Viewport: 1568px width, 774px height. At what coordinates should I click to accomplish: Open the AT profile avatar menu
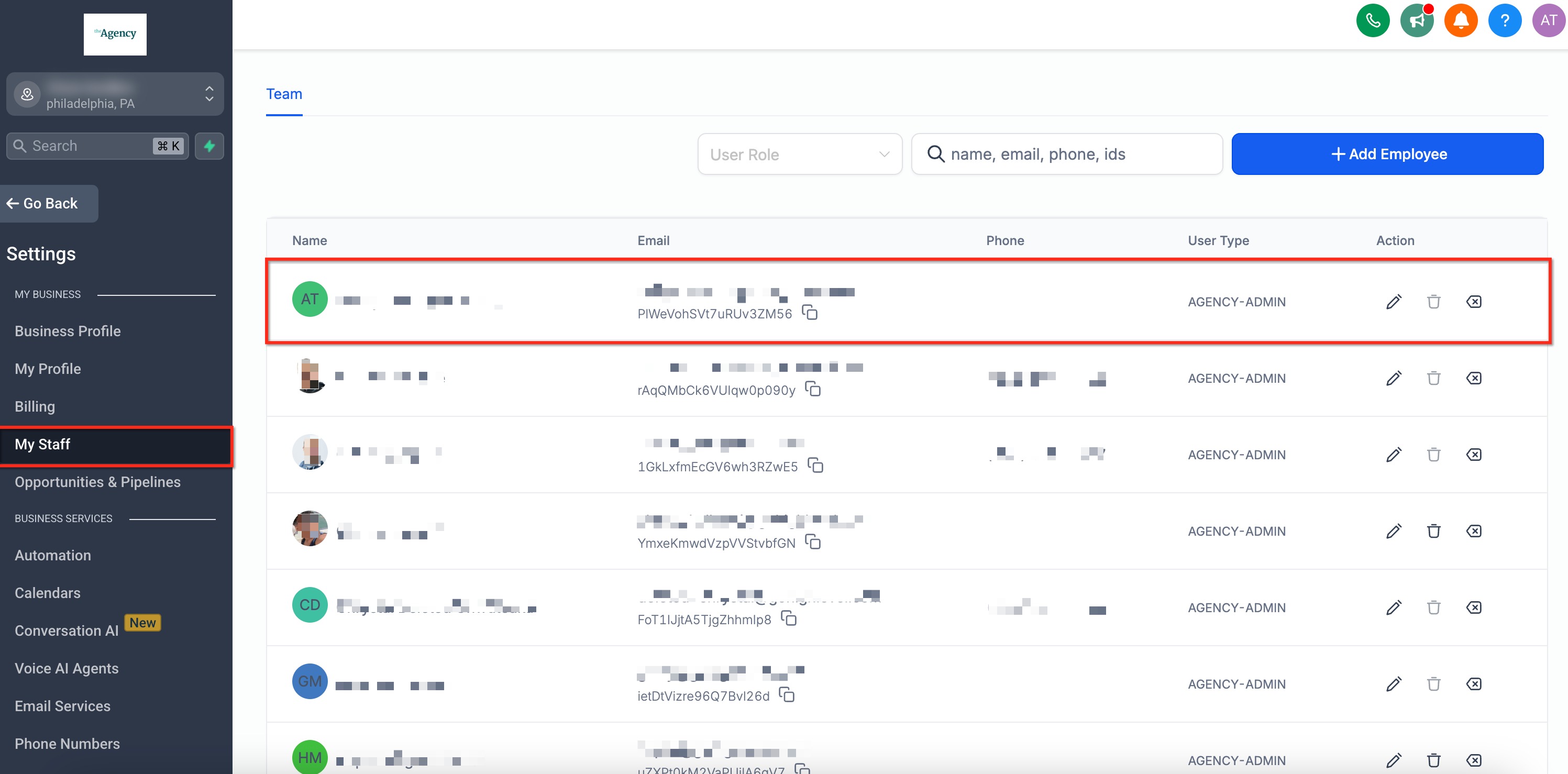coord(1548,21)
